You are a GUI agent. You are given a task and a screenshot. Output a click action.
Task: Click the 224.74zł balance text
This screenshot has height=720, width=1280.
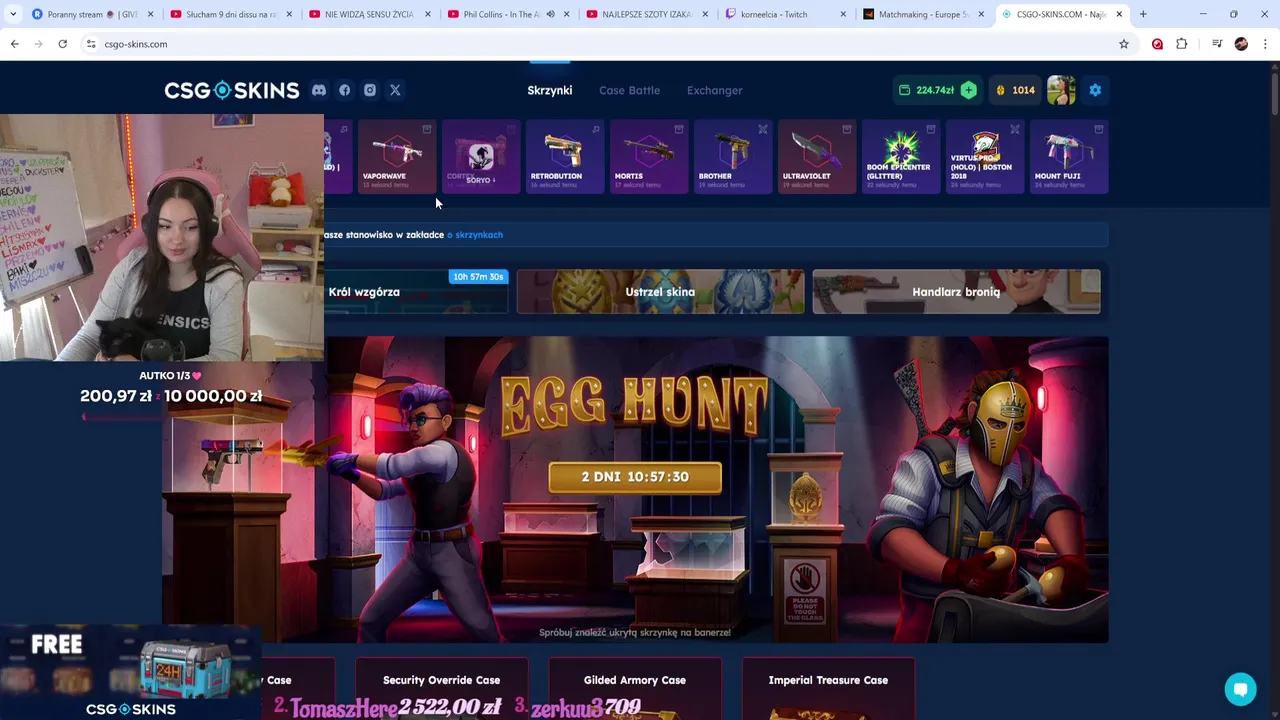[935, 90]
